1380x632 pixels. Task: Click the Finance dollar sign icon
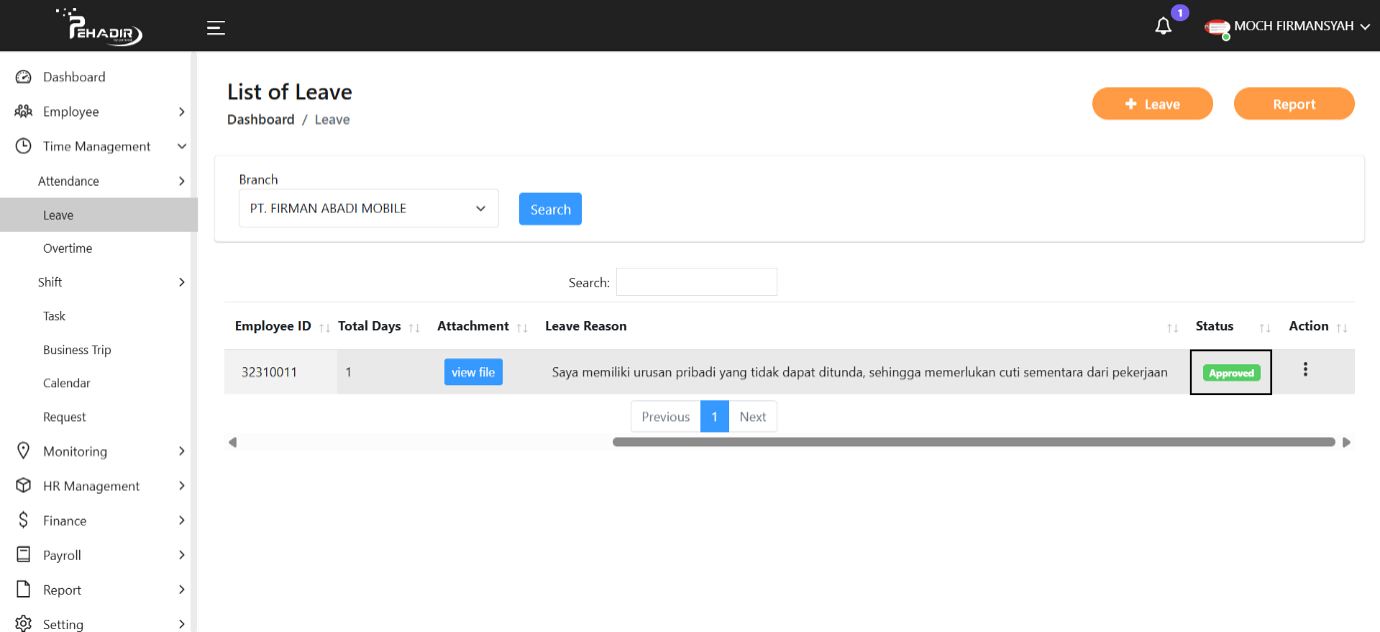click(24, 520)
